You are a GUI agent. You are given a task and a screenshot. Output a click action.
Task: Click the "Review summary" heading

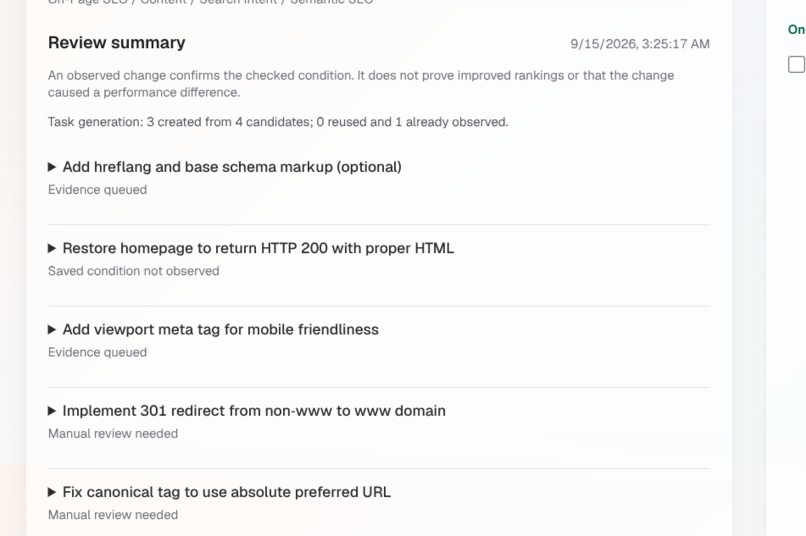point(117,43)
